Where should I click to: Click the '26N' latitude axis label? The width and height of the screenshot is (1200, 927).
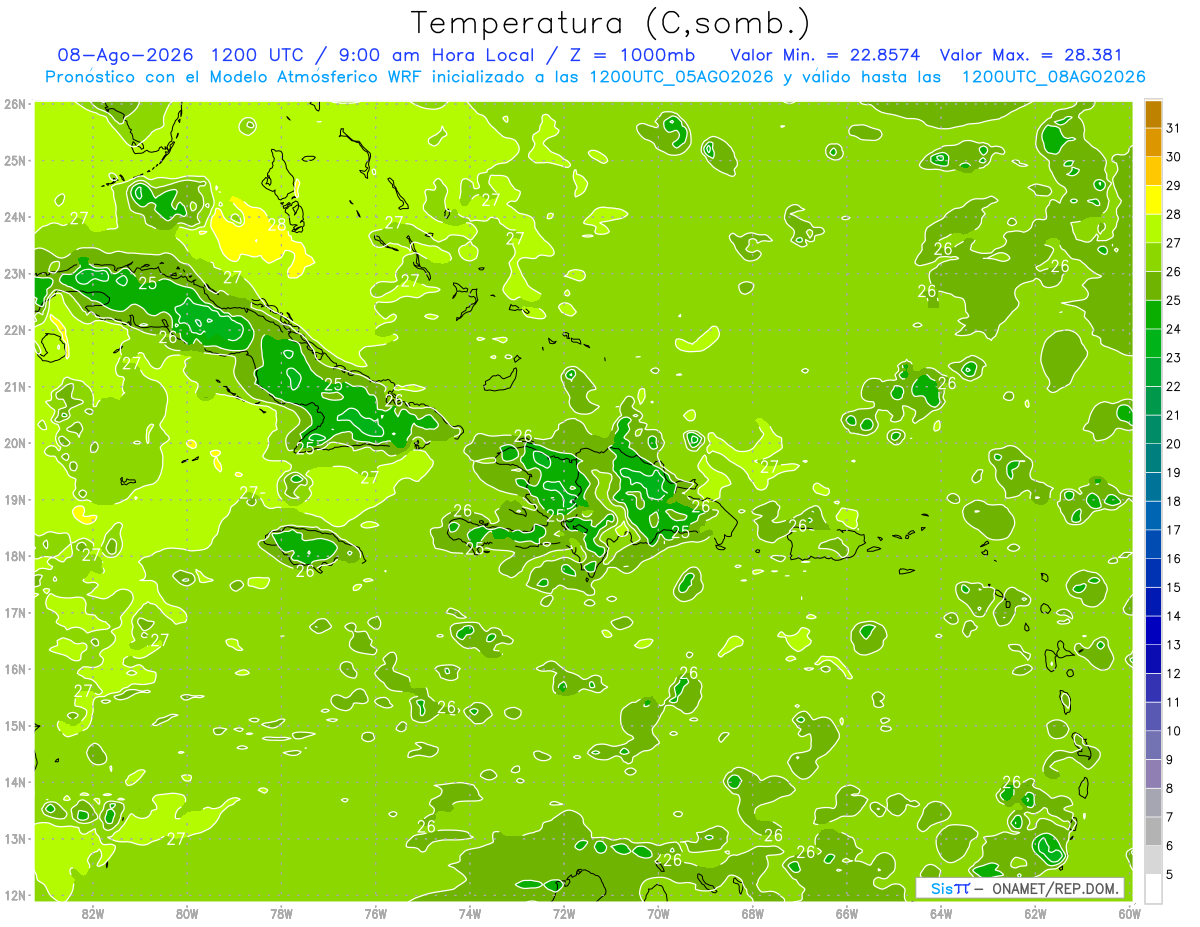click(14, 103)
